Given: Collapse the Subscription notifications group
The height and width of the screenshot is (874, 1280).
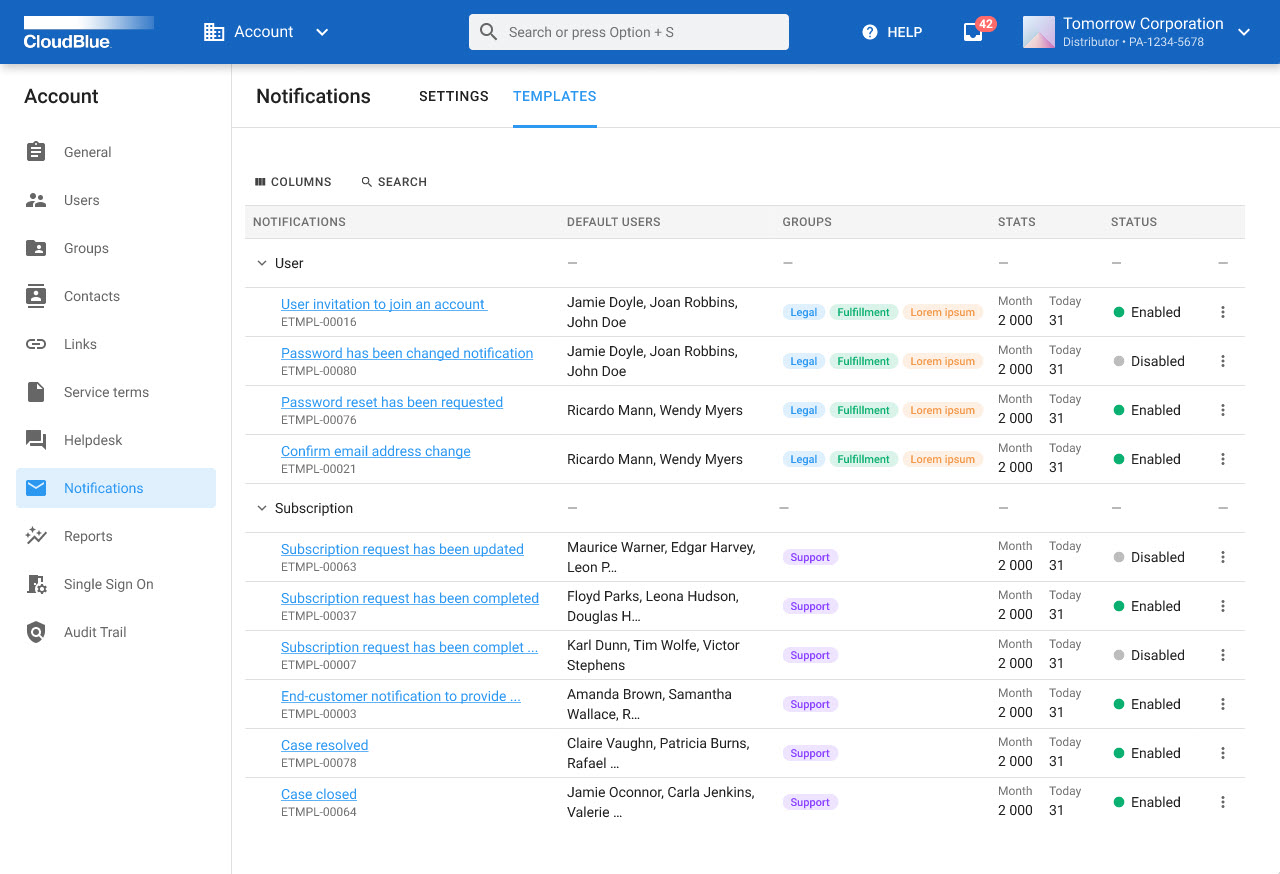Looking at the screenshot, I should (x=261, y=508).
